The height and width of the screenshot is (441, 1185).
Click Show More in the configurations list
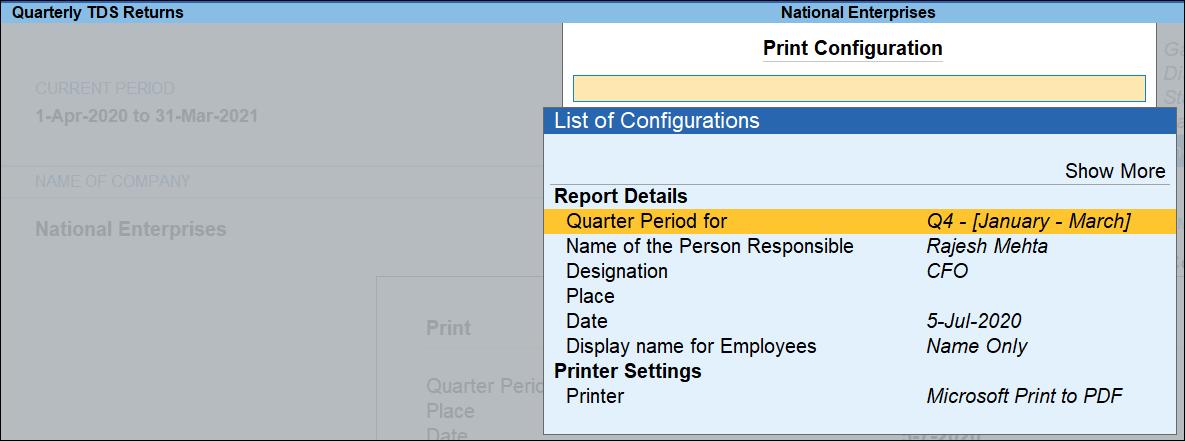click(1114, 171)
